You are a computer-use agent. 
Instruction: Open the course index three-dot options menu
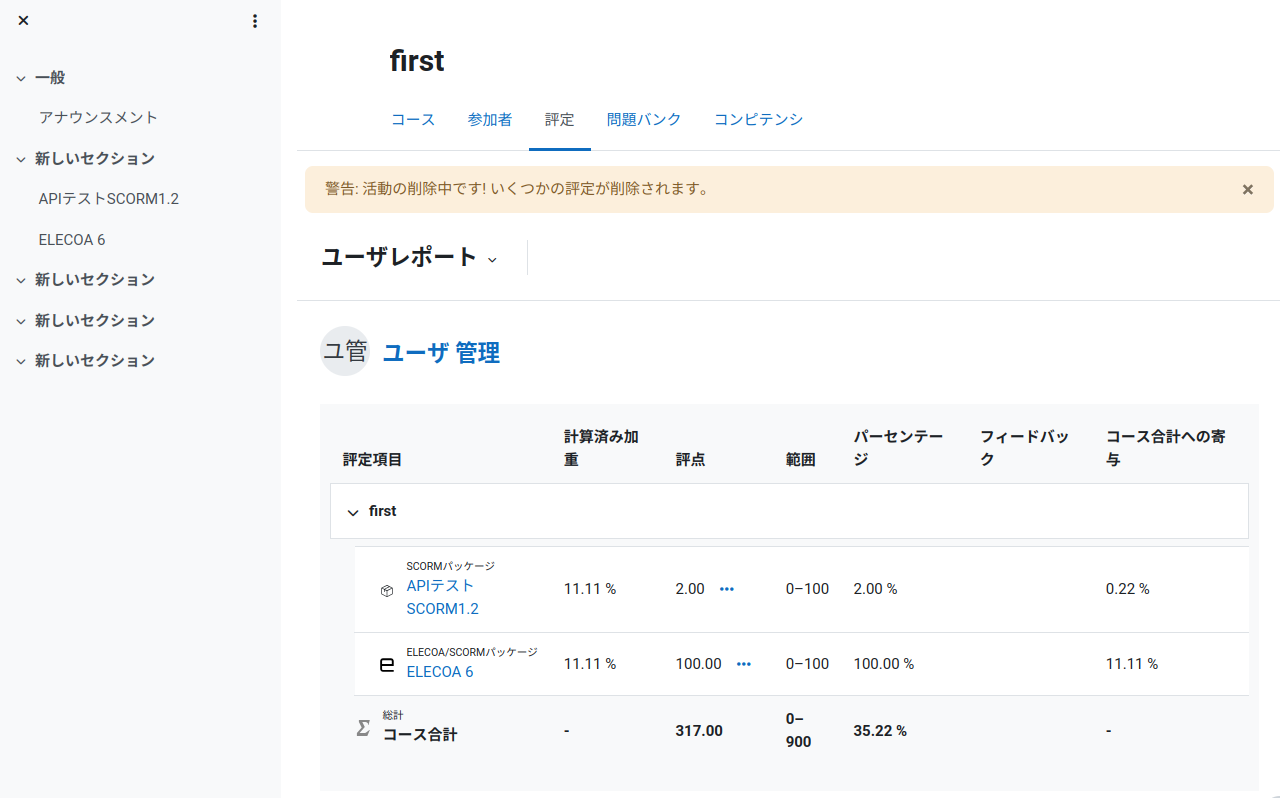click(255, 21)
